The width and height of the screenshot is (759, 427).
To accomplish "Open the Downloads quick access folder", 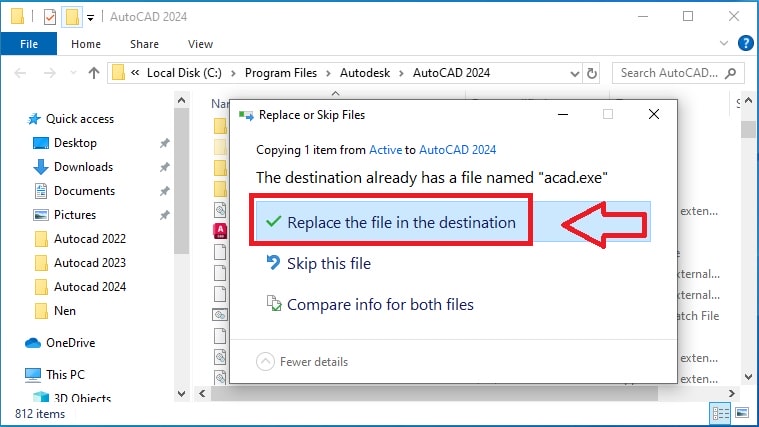I will [83, 167].
